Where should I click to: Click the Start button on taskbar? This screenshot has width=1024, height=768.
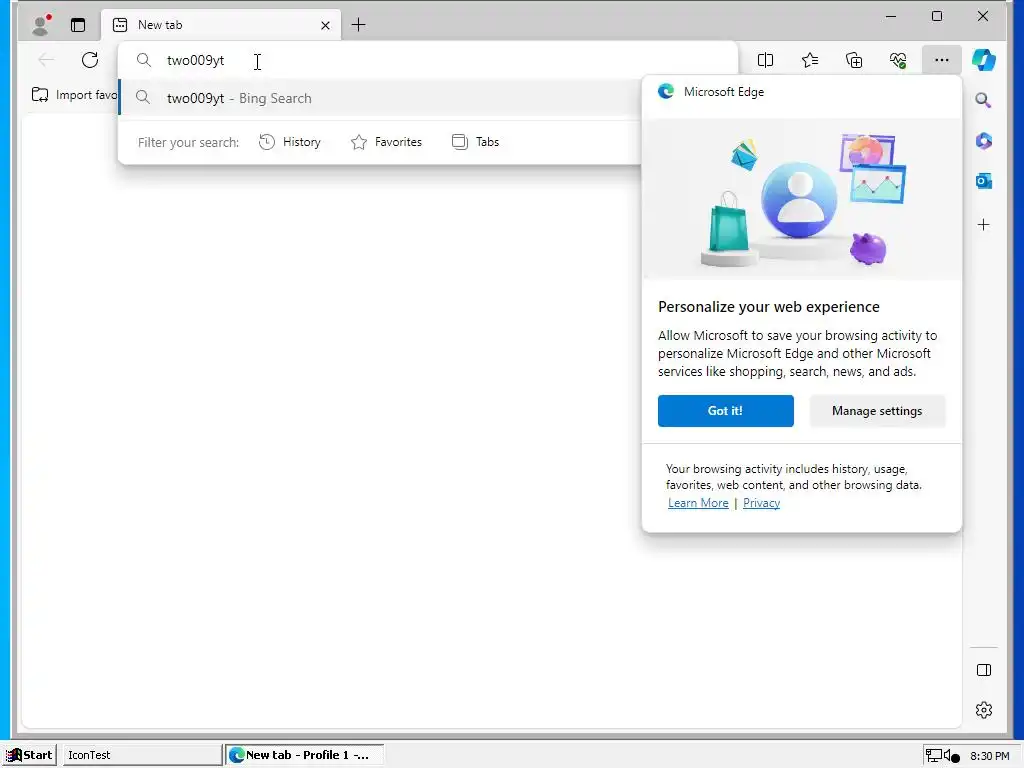(29, 755)
